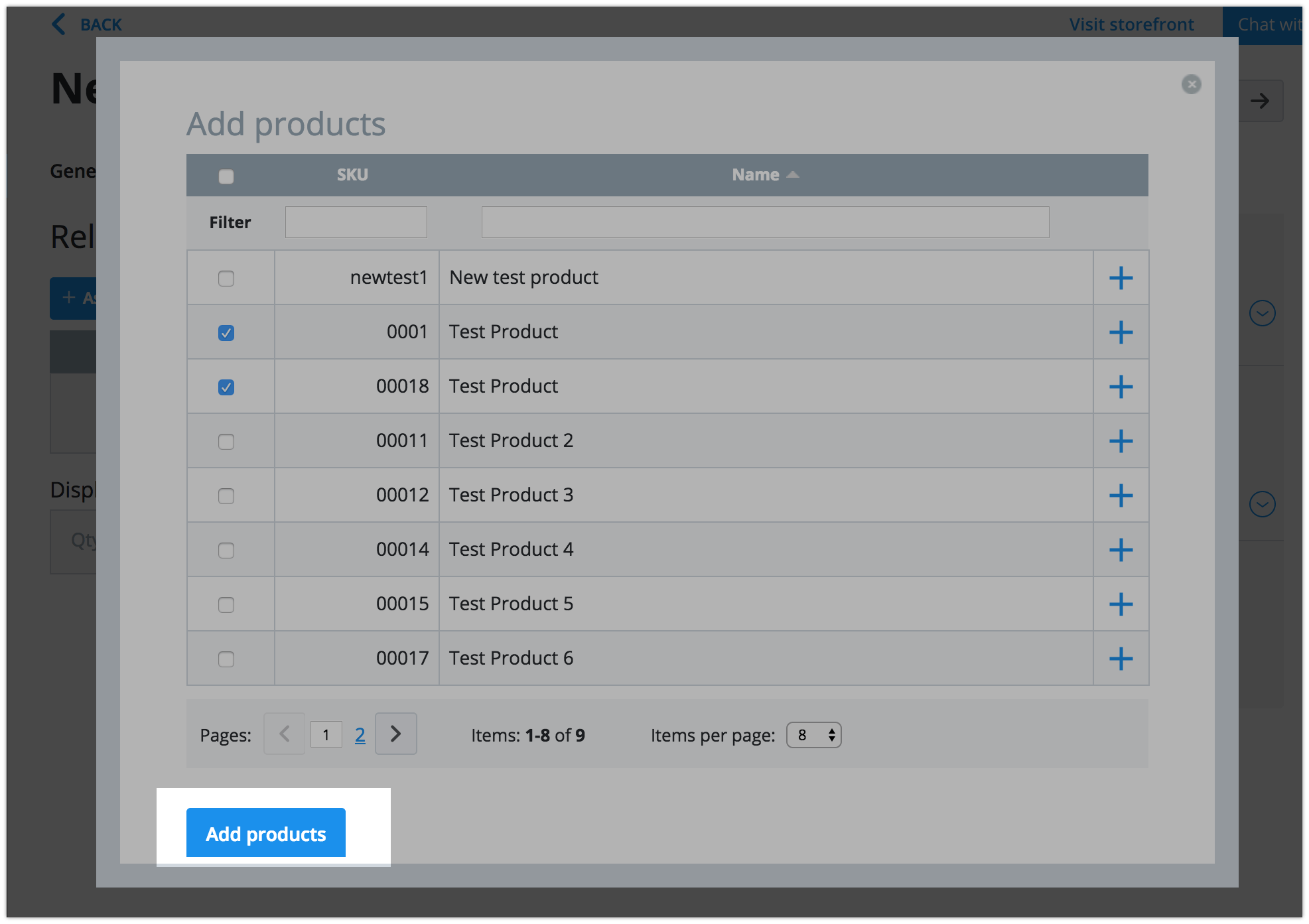Add Test Product 2 via plus icon
Screen dimensions: 1309x924
click(x=1121, y=441)
